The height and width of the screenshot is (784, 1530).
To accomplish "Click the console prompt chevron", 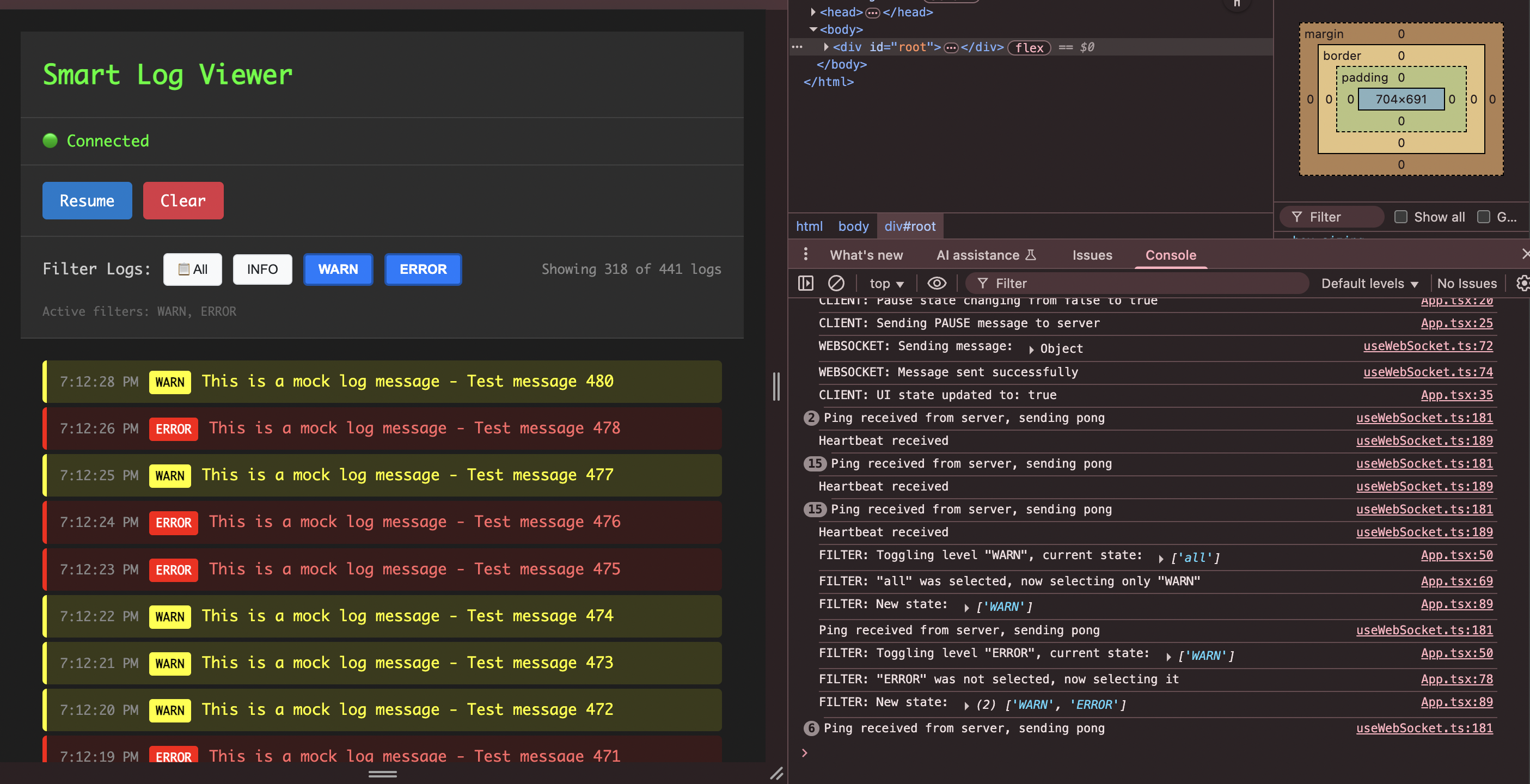I will coord(805,753).
